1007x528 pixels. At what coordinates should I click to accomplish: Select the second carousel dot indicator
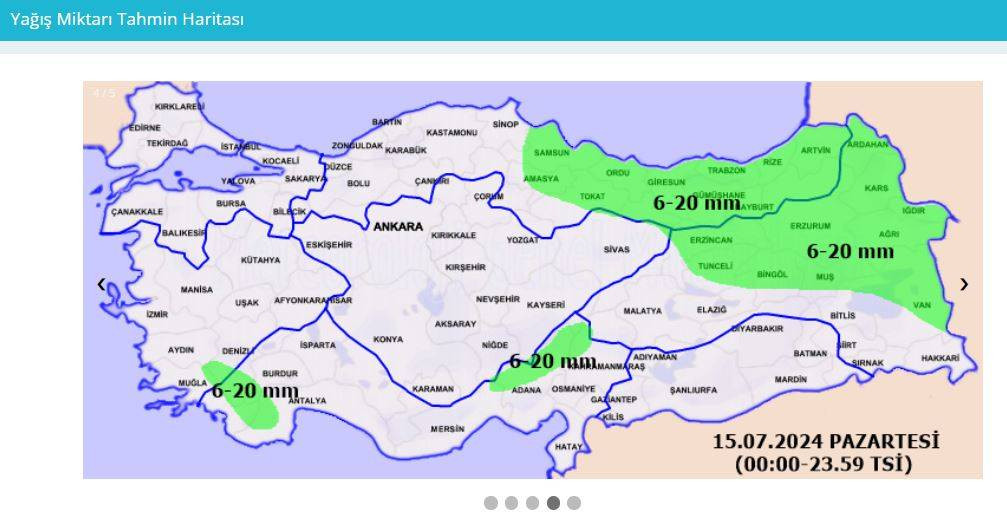(x=511, y=503)
